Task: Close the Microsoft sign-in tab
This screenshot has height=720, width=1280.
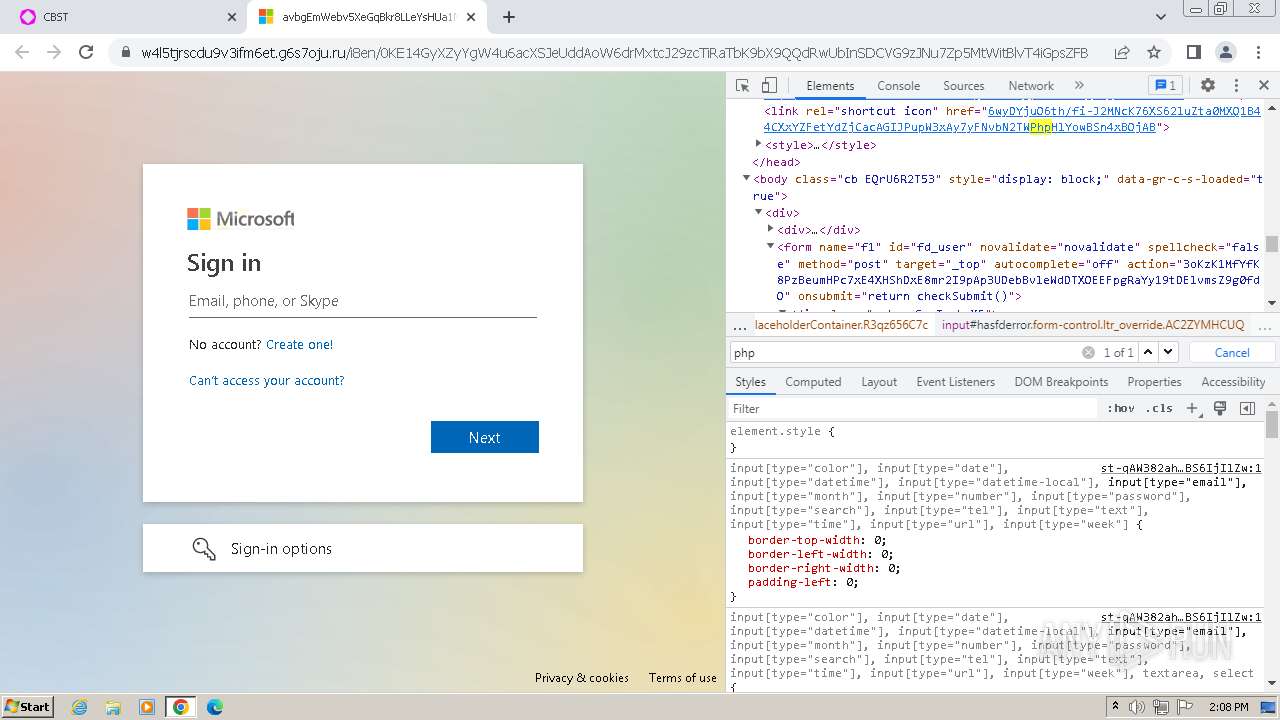Action: click(471, 17)
